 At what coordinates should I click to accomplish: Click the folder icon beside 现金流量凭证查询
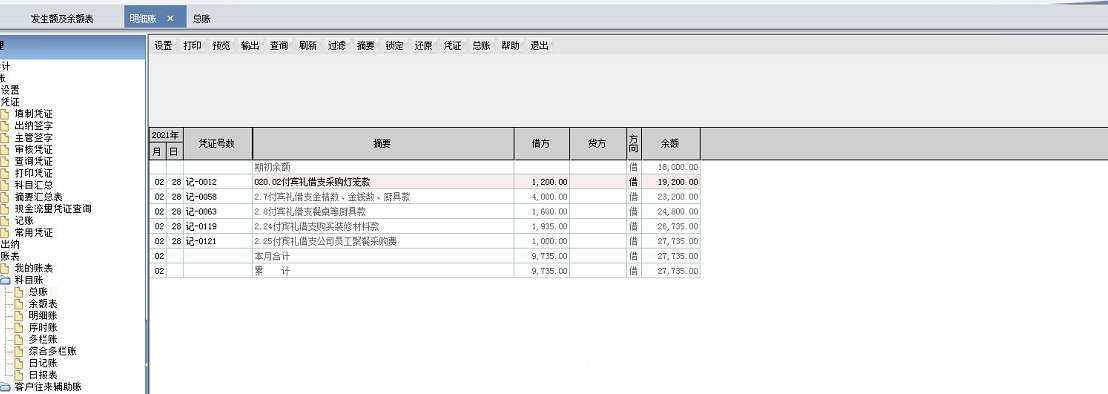pos(5,209)
